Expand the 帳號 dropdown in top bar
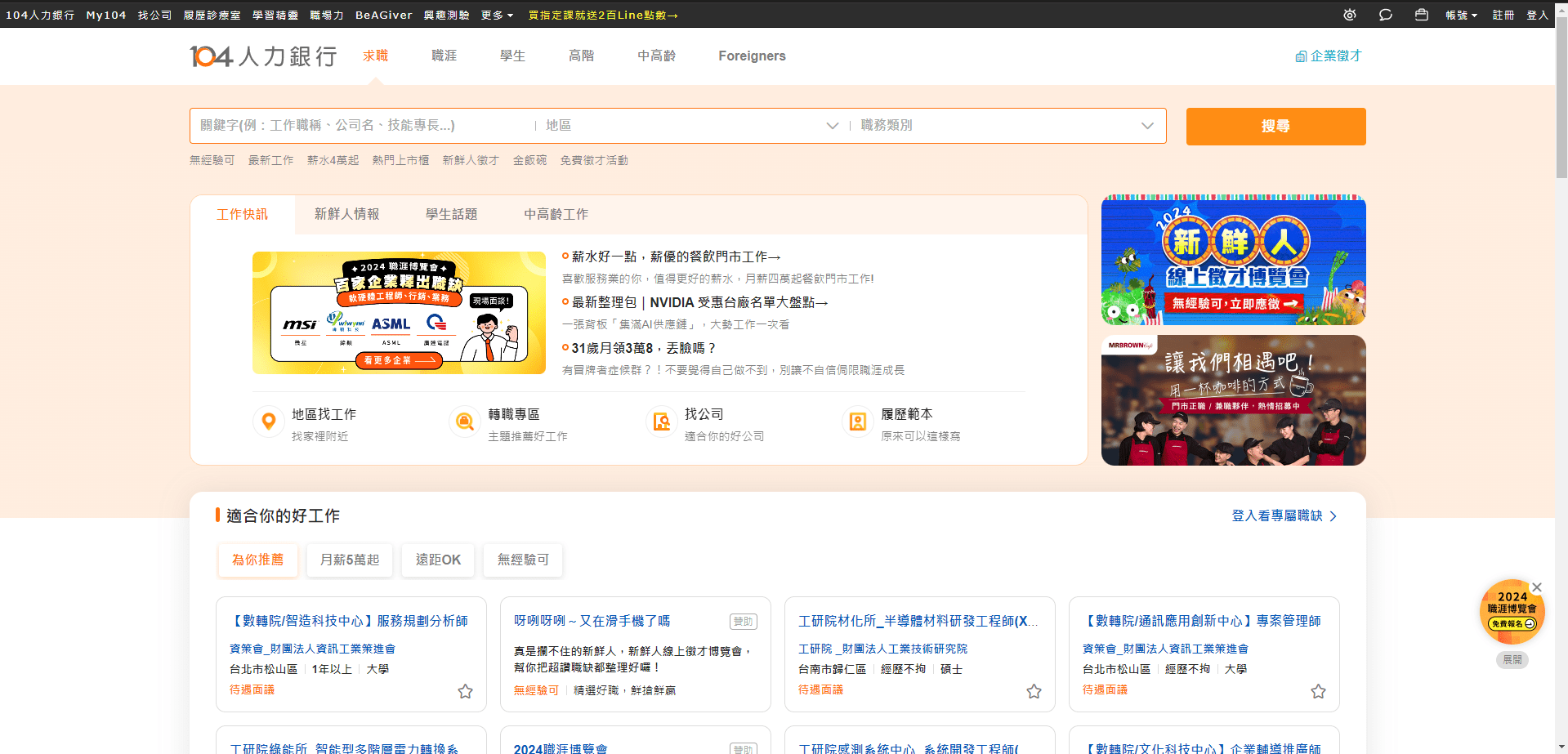Viewport: 1568px width, 754px height. pyautogui.click(x=1461, y=15)
